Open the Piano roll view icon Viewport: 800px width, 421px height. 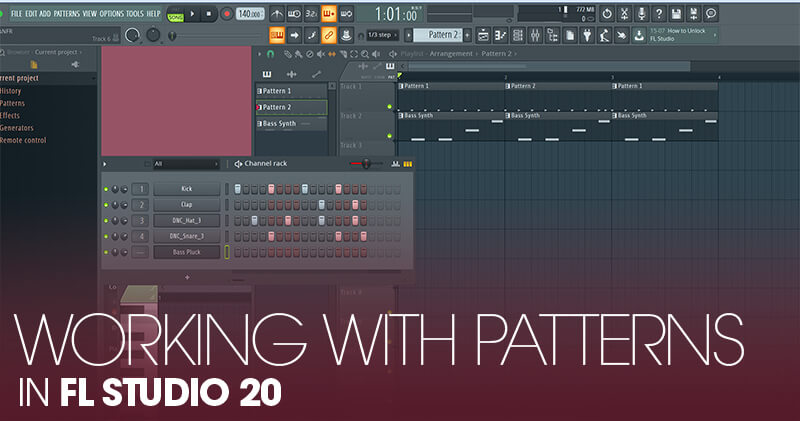coord(501,35)
